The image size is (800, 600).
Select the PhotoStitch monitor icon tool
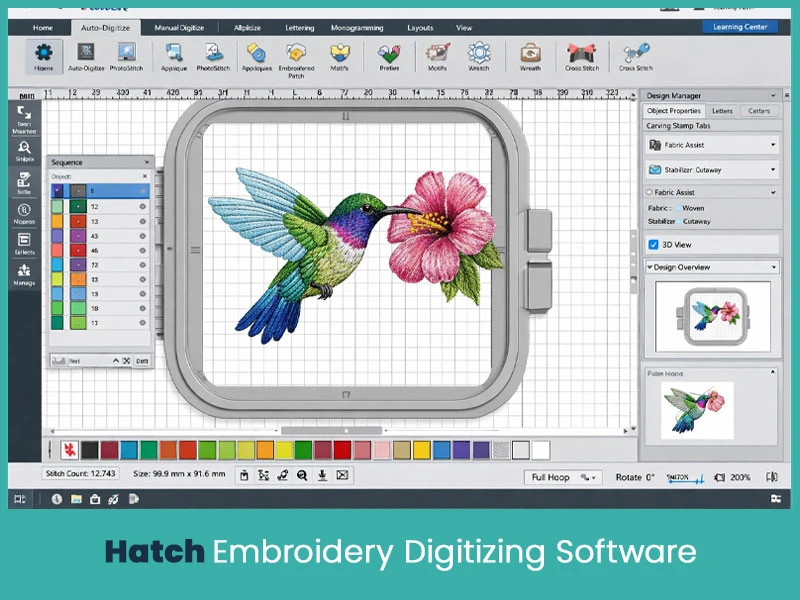pos(126,56)
